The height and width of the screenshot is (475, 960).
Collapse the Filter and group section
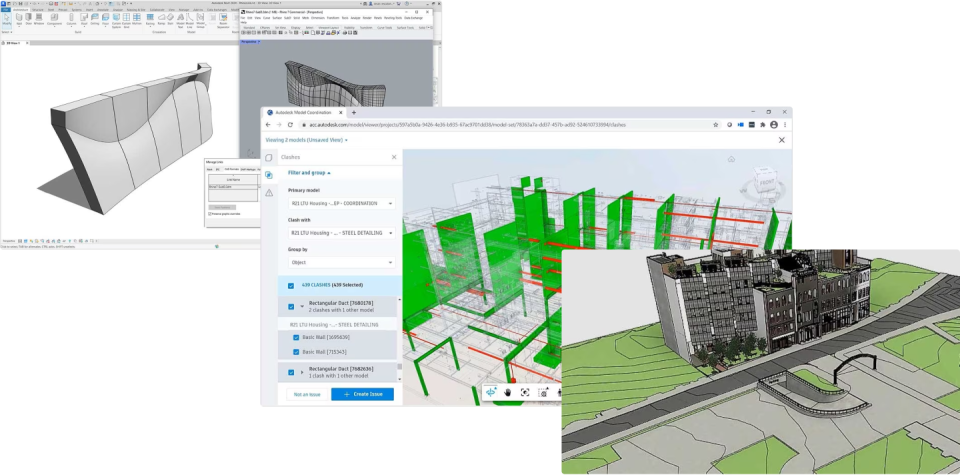click(309, 173)
